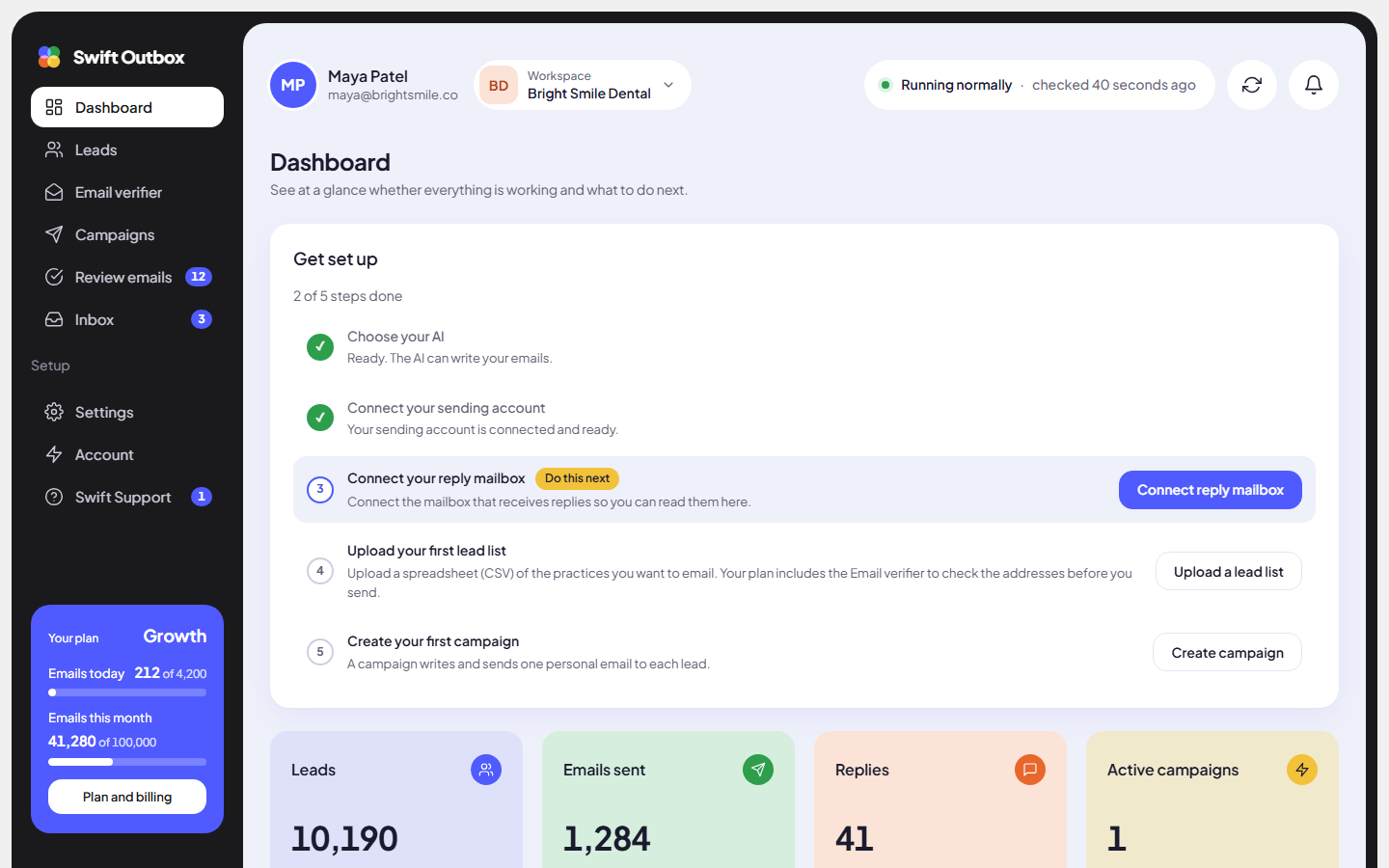
Task: Click the Swift Support 1 badge
Action: pyautogui.click(x=202, y=497)
